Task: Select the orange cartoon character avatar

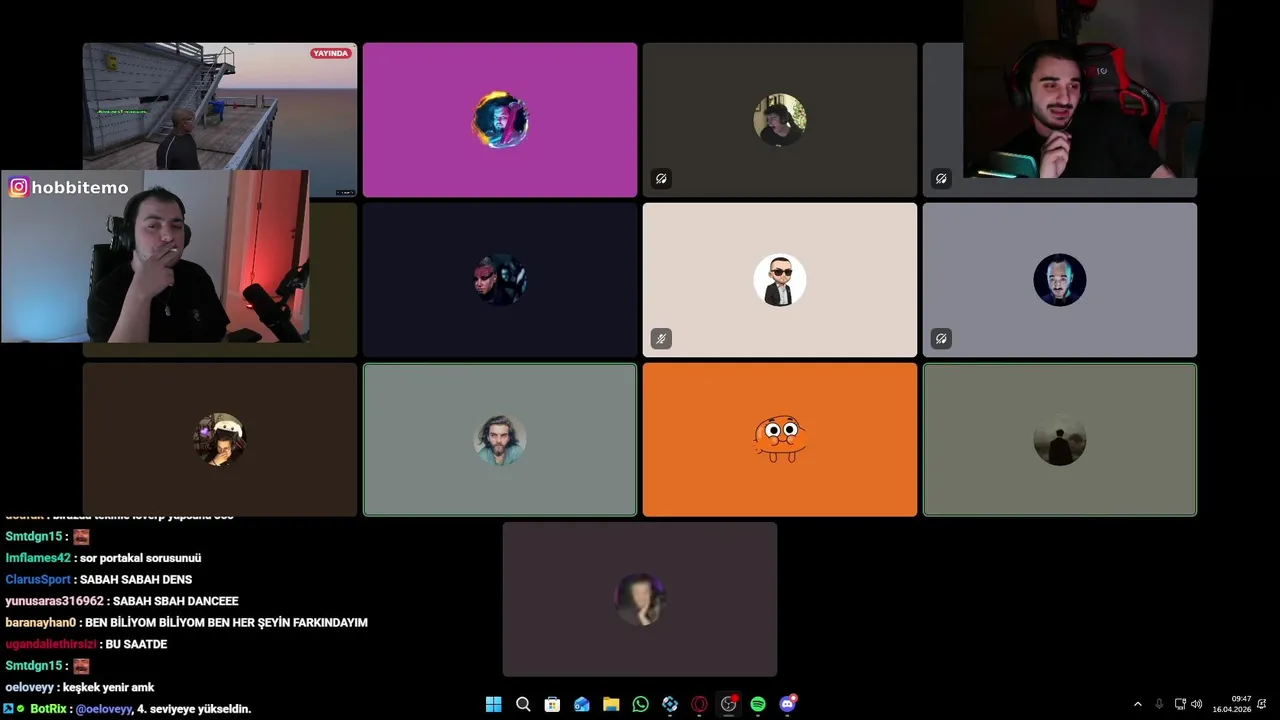Action: tap(780, 440)
